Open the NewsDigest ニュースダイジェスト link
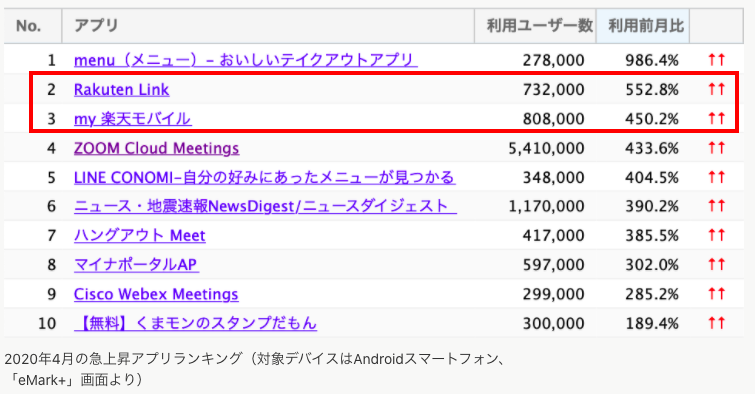The width and height of the screenshot is (755, 394). tap(265, 206)
